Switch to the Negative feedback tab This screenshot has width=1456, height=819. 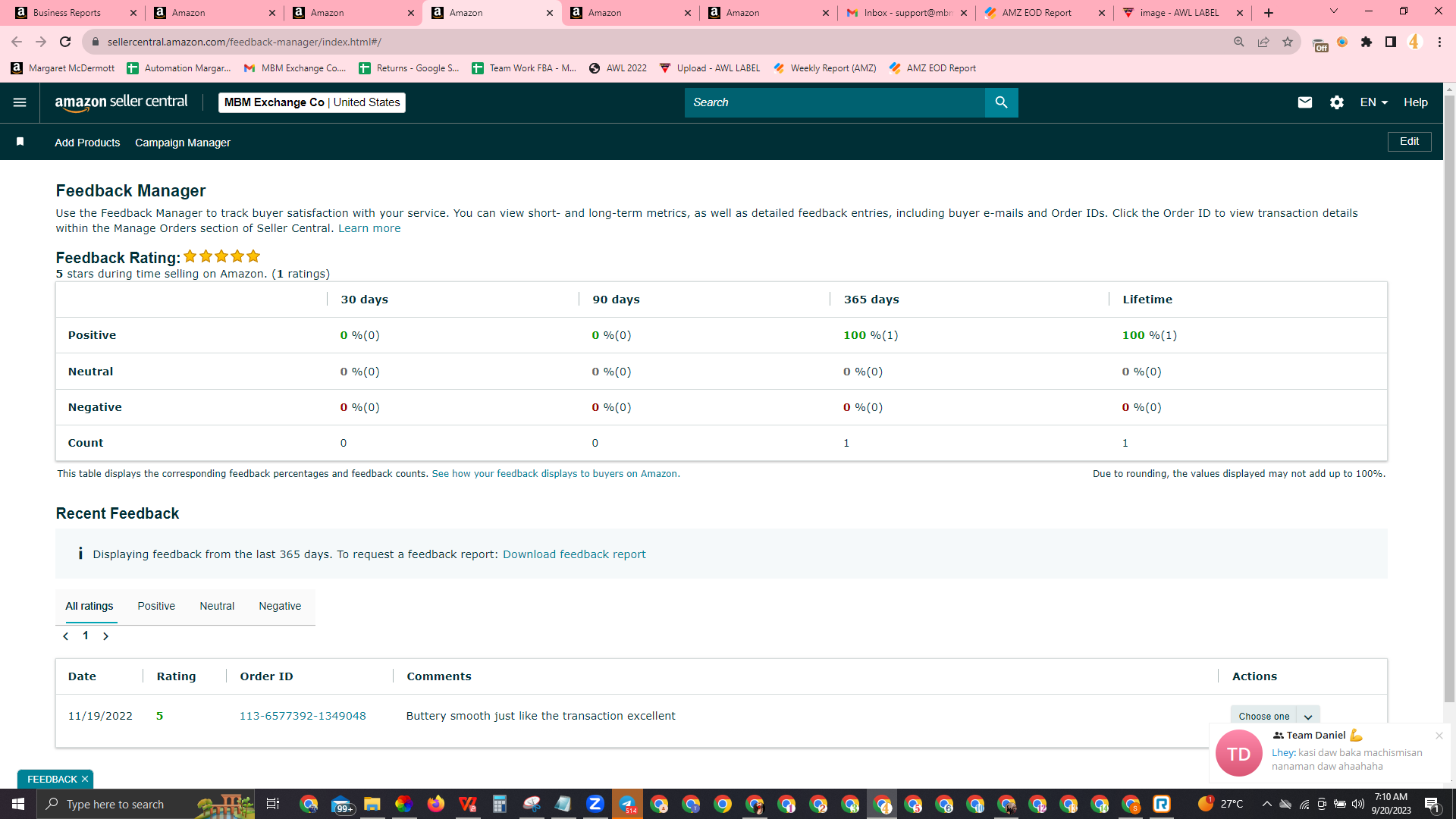click(x=280, y=606)
